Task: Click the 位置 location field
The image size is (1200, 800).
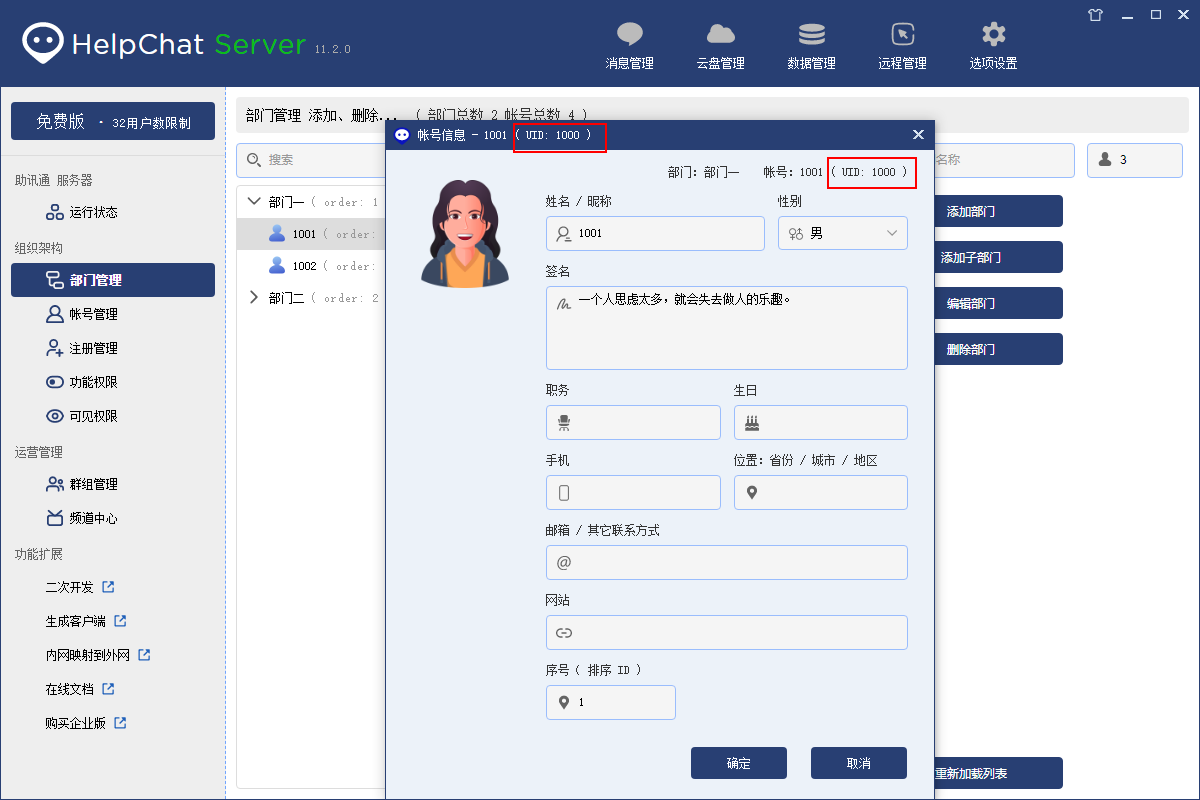Action: [821, 492]
